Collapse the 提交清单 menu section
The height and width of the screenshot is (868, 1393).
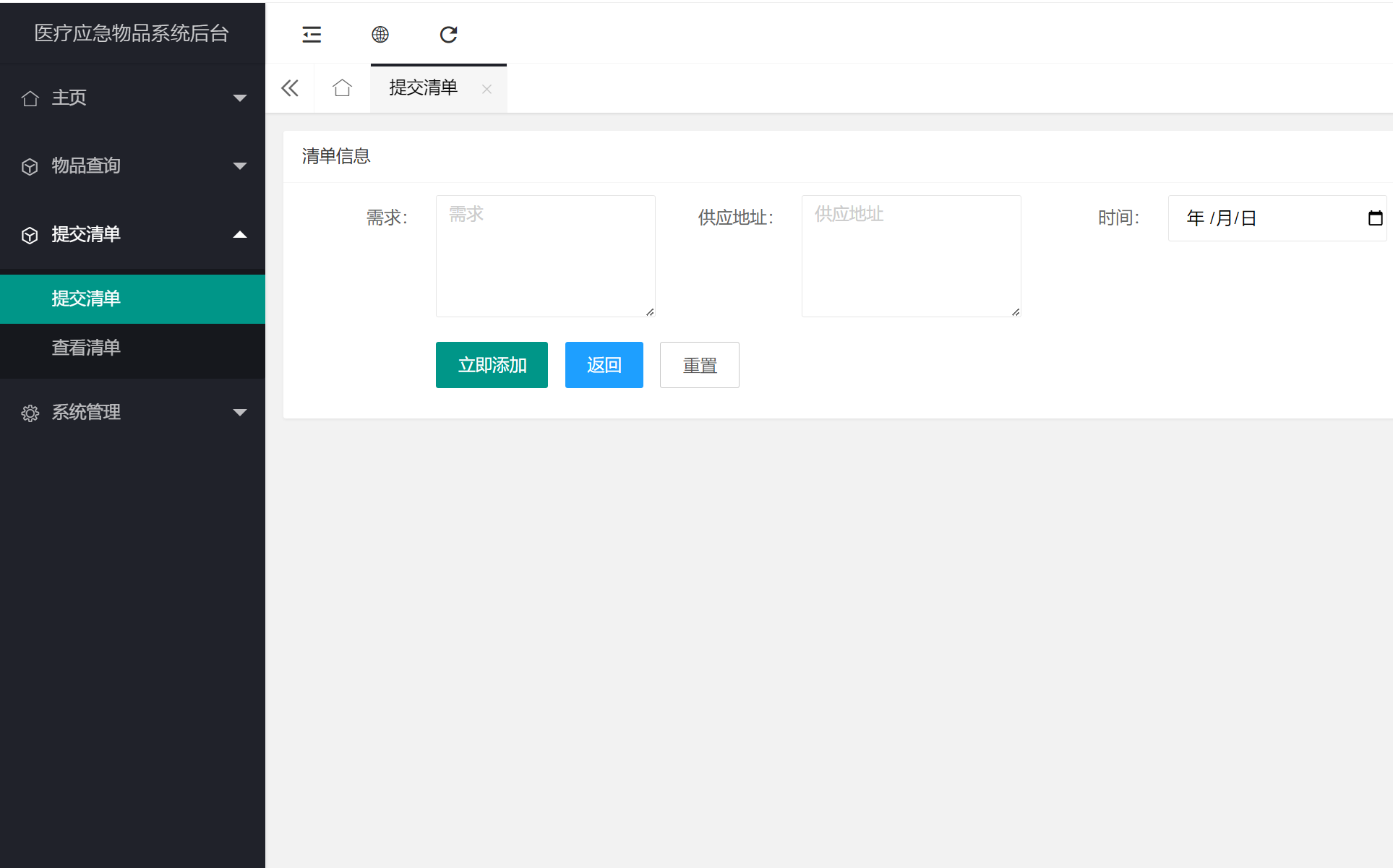point(239,234)
